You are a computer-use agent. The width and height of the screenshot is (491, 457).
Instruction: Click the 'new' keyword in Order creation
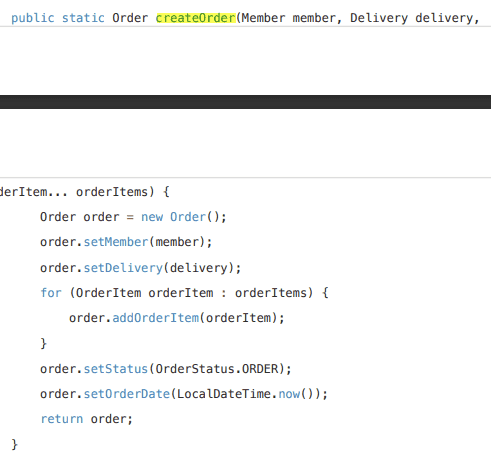click(x=152, y=217)
